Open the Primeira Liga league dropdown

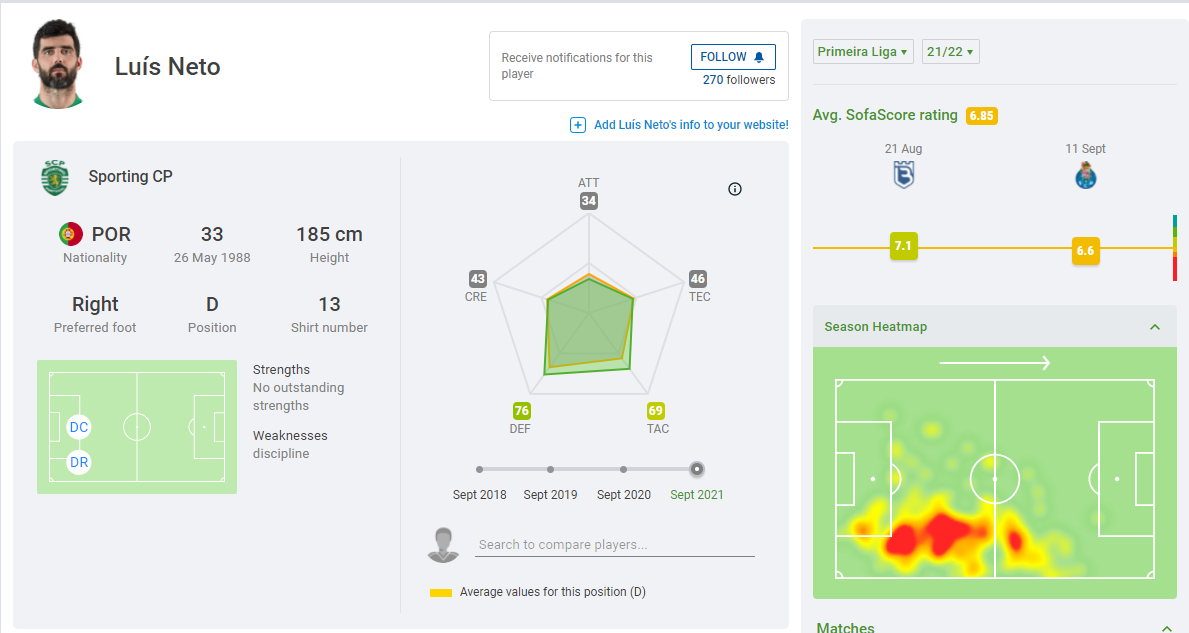click(863, 51)
